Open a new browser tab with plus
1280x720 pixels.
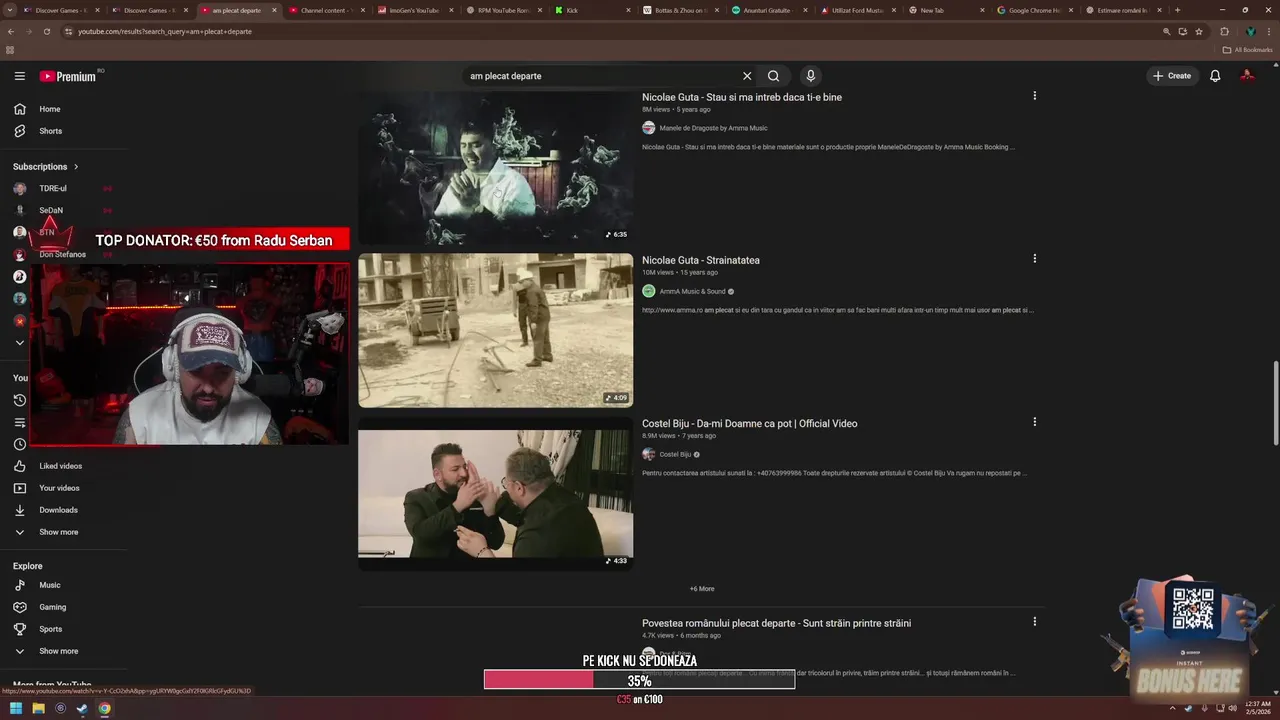click(1177, 10)
